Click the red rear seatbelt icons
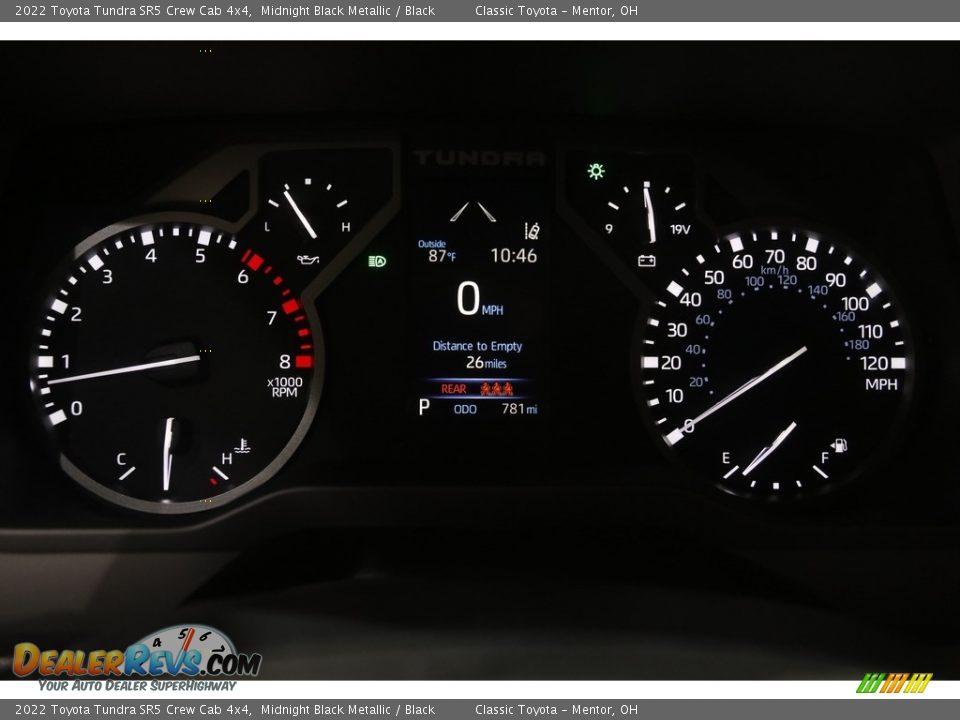This screenshot has width=960, height=720. pos(496,389)
